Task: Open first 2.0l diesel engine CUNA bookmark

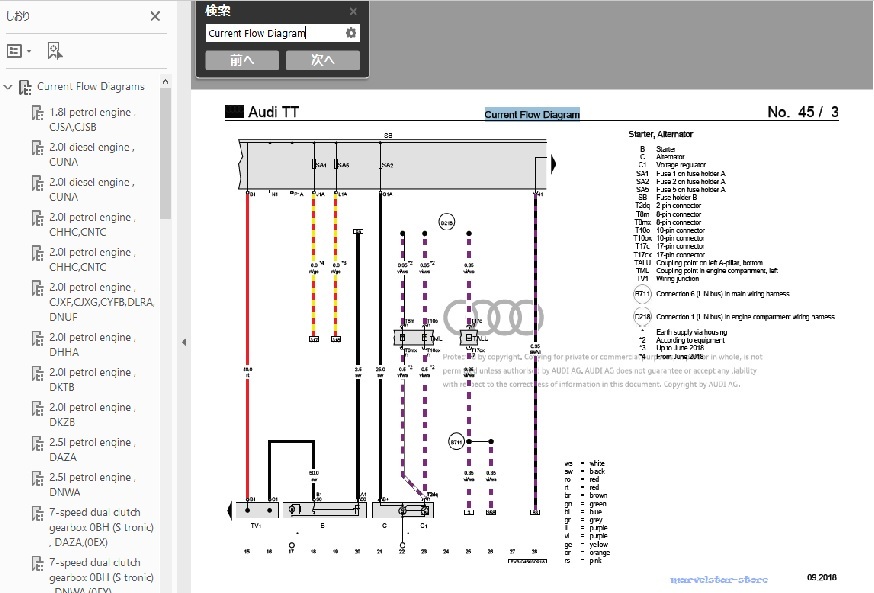Action: click(x=92, y=154)
